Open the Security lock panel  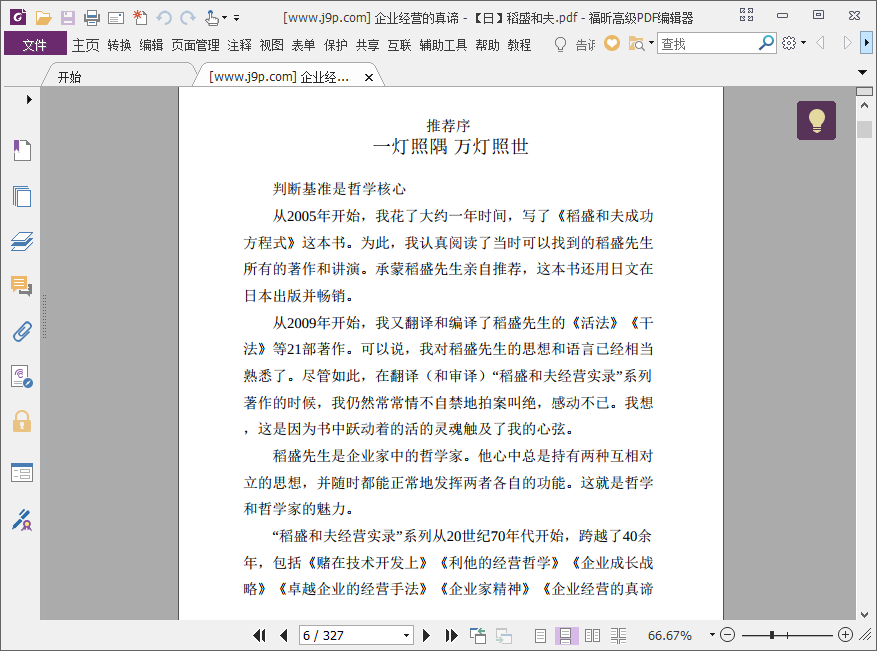pyautogui.click(x=22, y=421)
